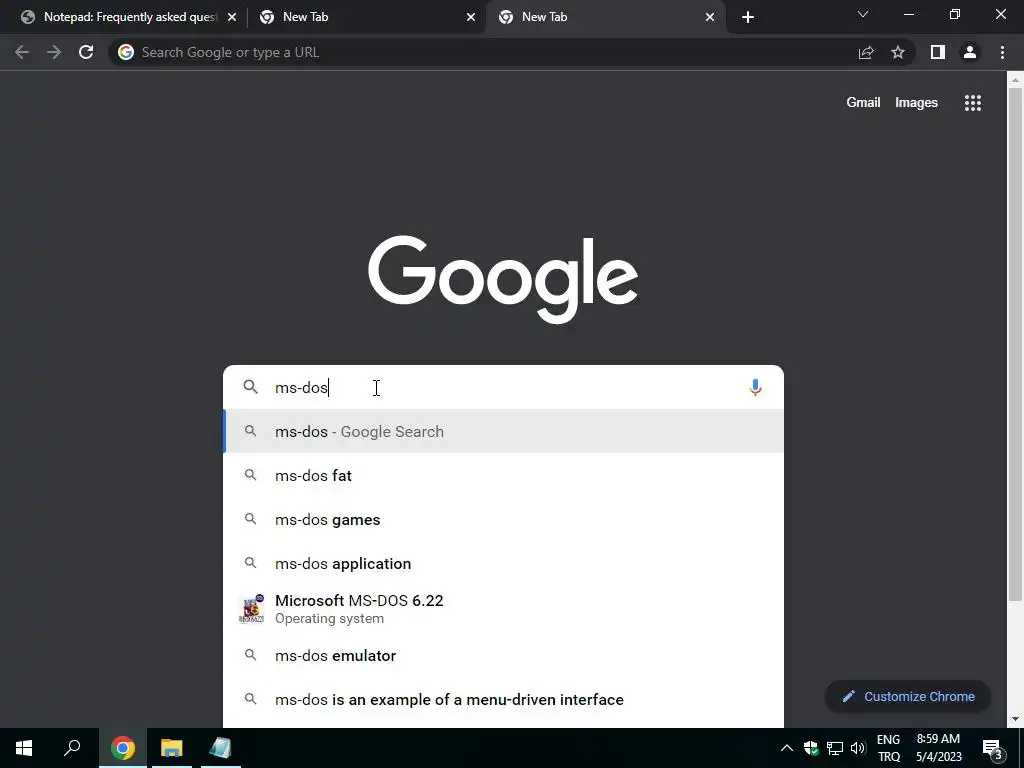
Task: Show hidden system tray icons
Action: (787, 748)
